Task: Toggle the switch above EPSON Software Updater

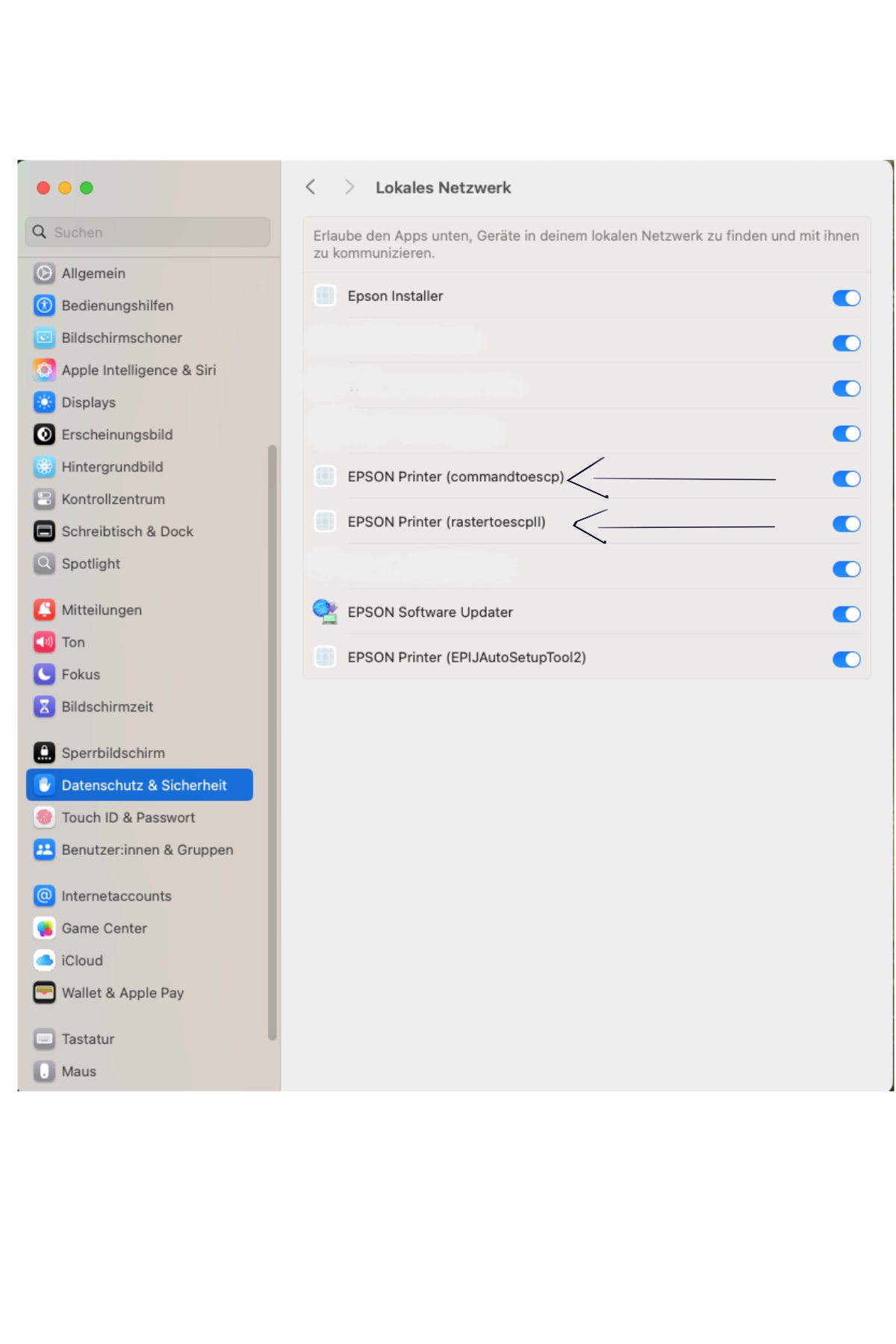Action: (847, 569)
